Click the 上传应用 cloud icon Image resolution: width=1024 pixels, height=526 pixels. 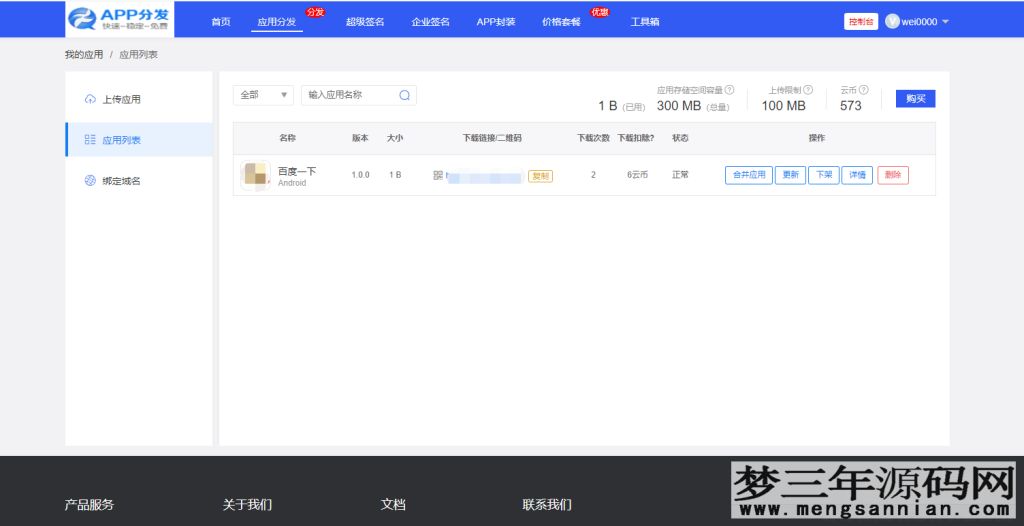[x=90, y=99]
